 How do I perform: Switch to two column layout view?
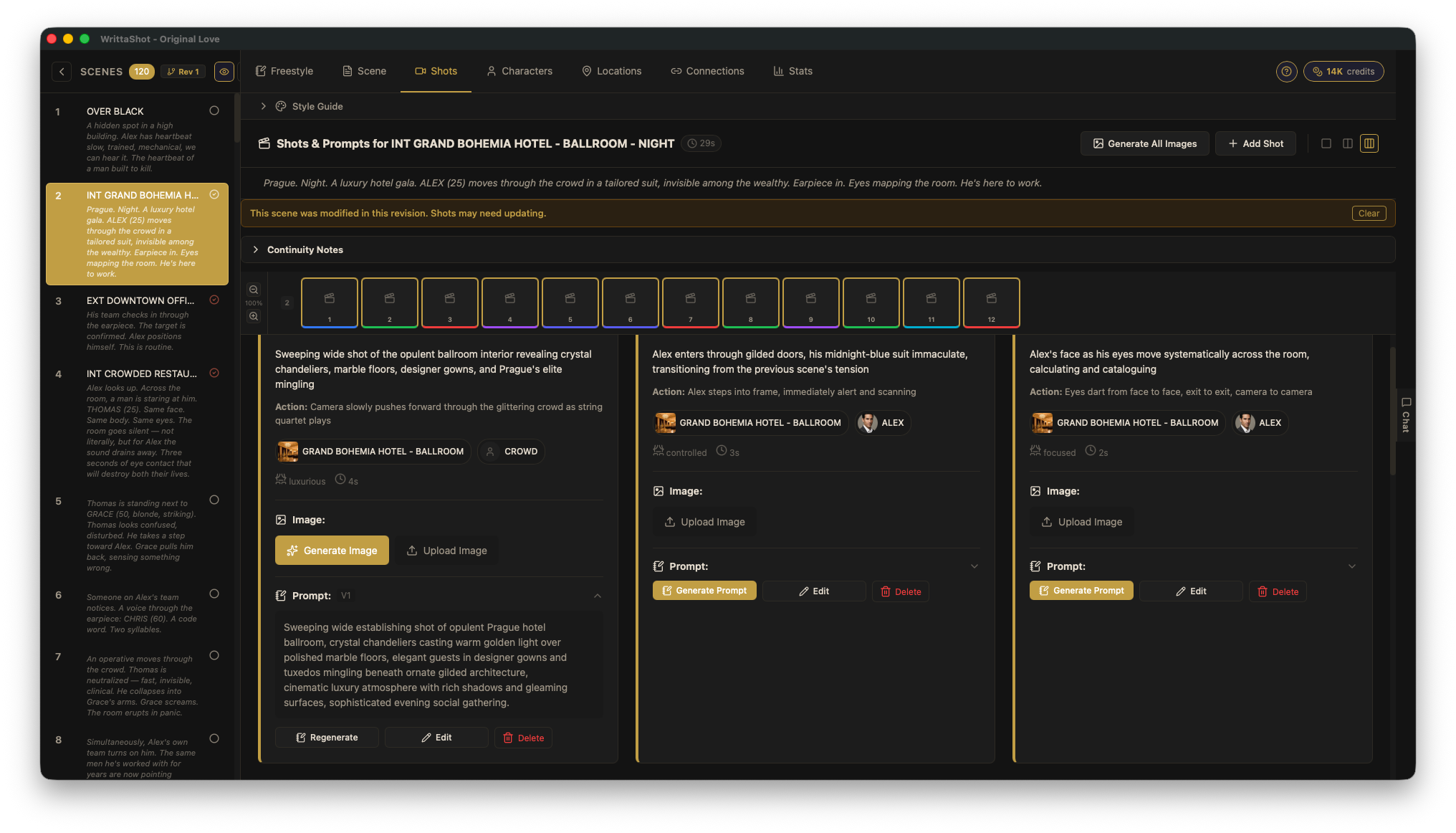1348,143
